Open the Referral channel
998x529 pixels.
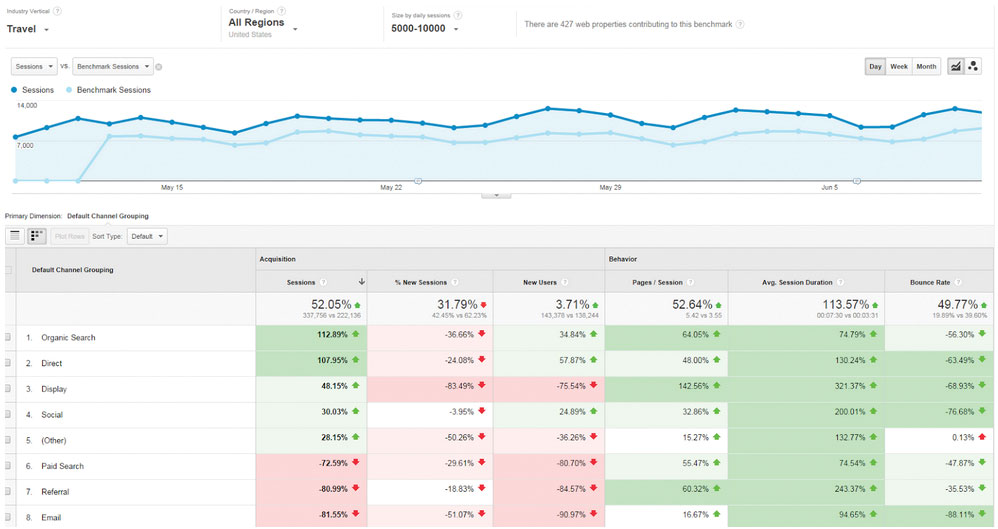tap(55, 491)
